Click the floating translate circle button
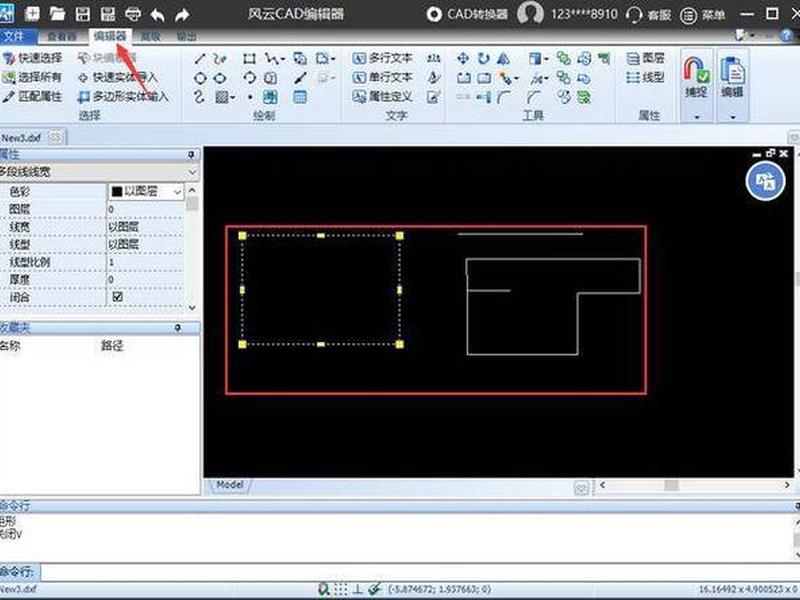 765,181
